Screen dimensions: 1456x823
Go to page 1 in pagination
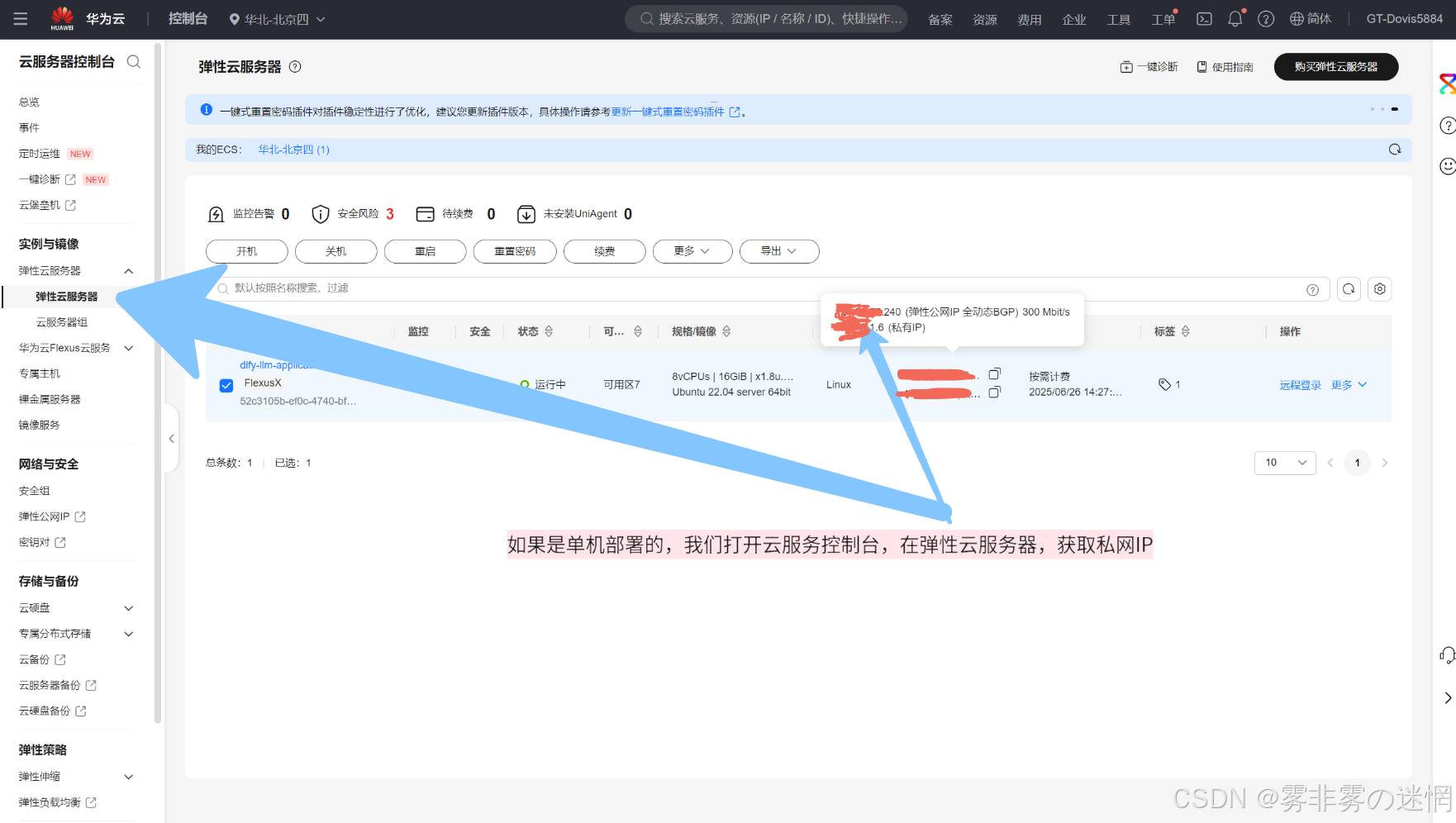[1357, 463]
